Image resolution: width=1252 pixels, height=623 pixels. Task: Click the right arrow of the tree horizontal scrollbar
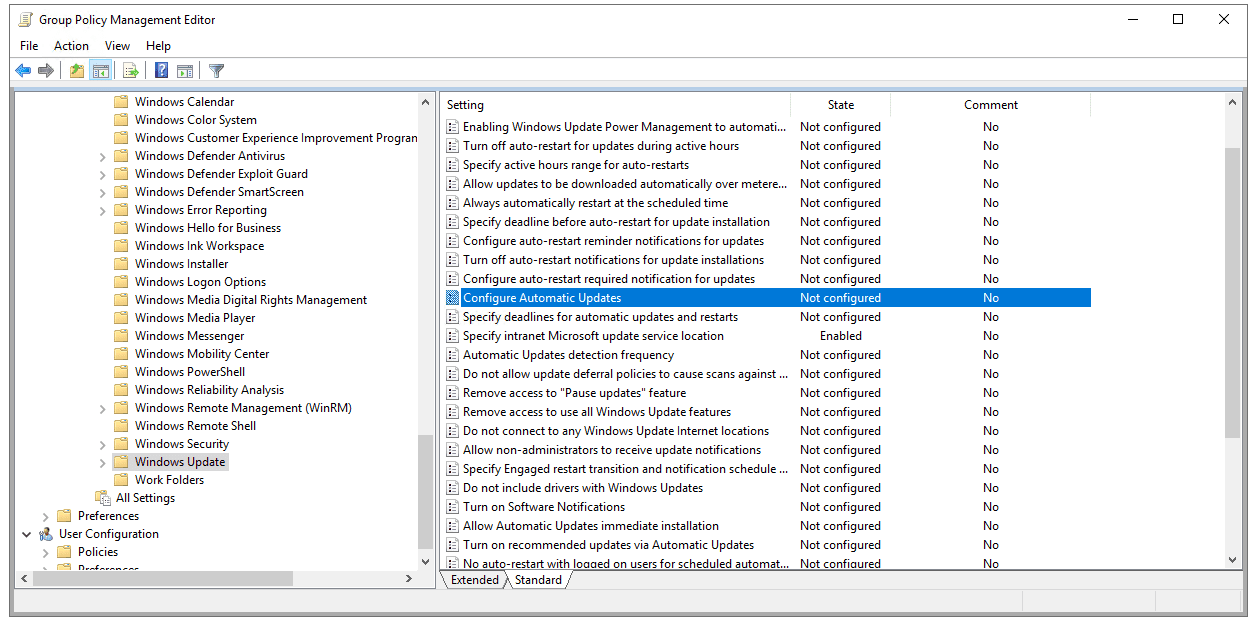click(x=409, y=579)
